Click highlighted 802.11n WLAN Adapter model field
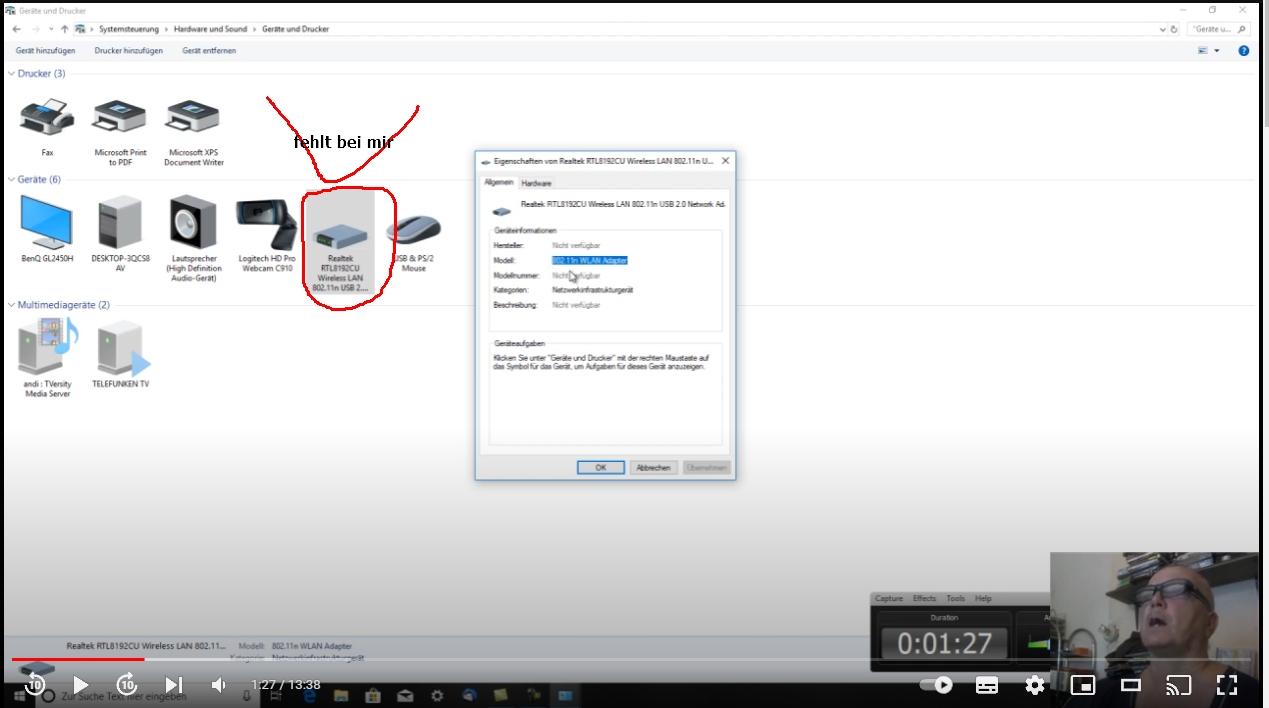 590,260
